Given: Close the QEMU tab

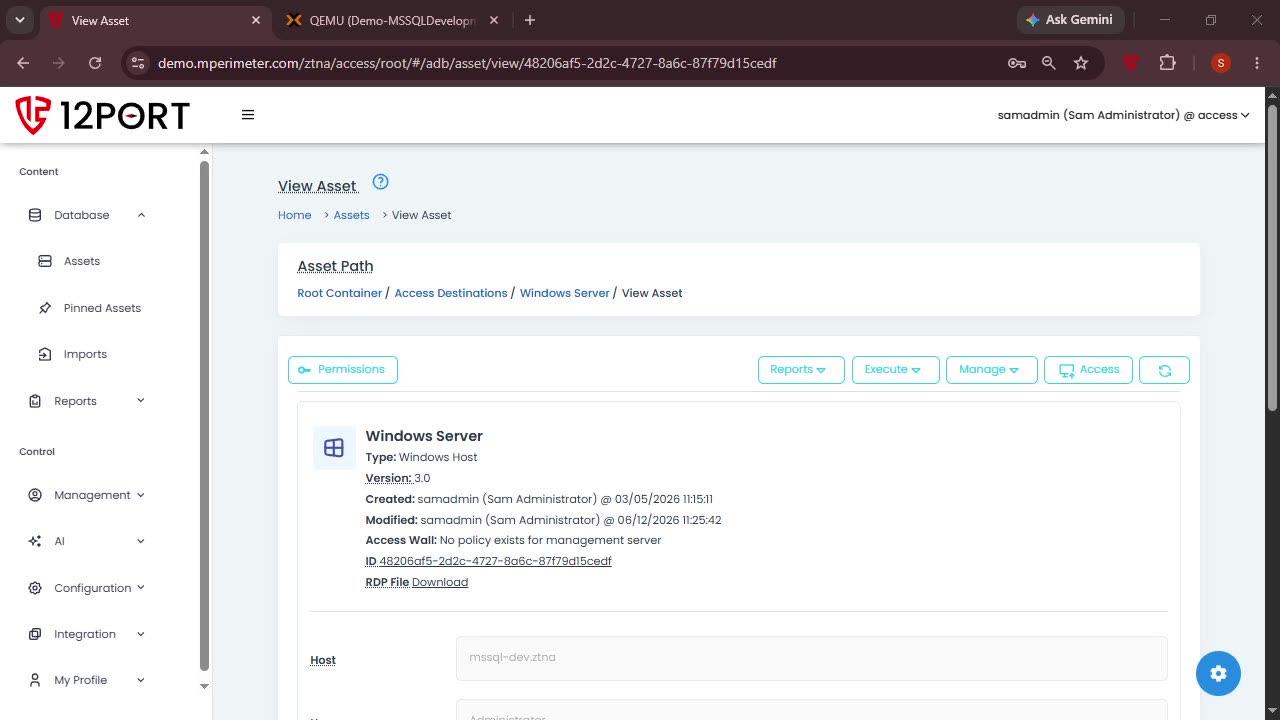Looking at the screenshot, I should pyautogui.click(x=494, y=20).
